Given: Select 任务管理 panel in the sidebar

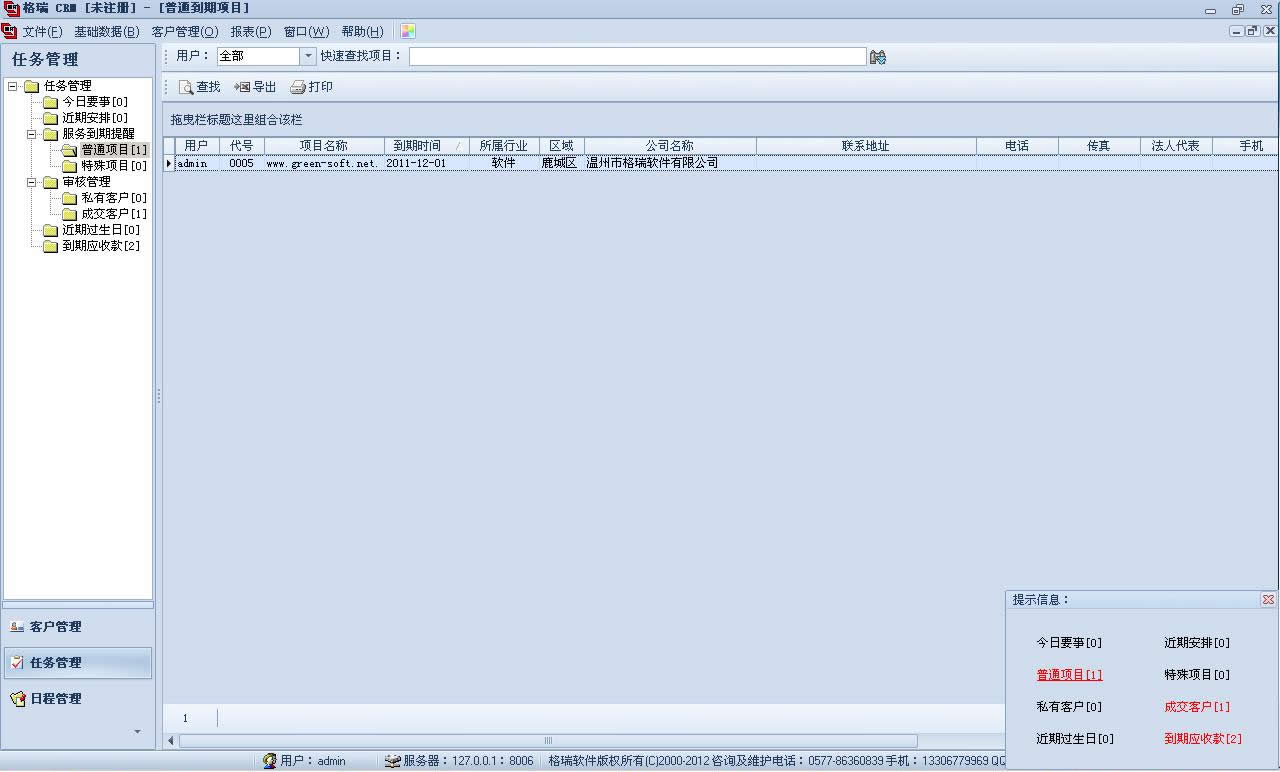Looking at the screenshot, I should [x=56, y=663].
